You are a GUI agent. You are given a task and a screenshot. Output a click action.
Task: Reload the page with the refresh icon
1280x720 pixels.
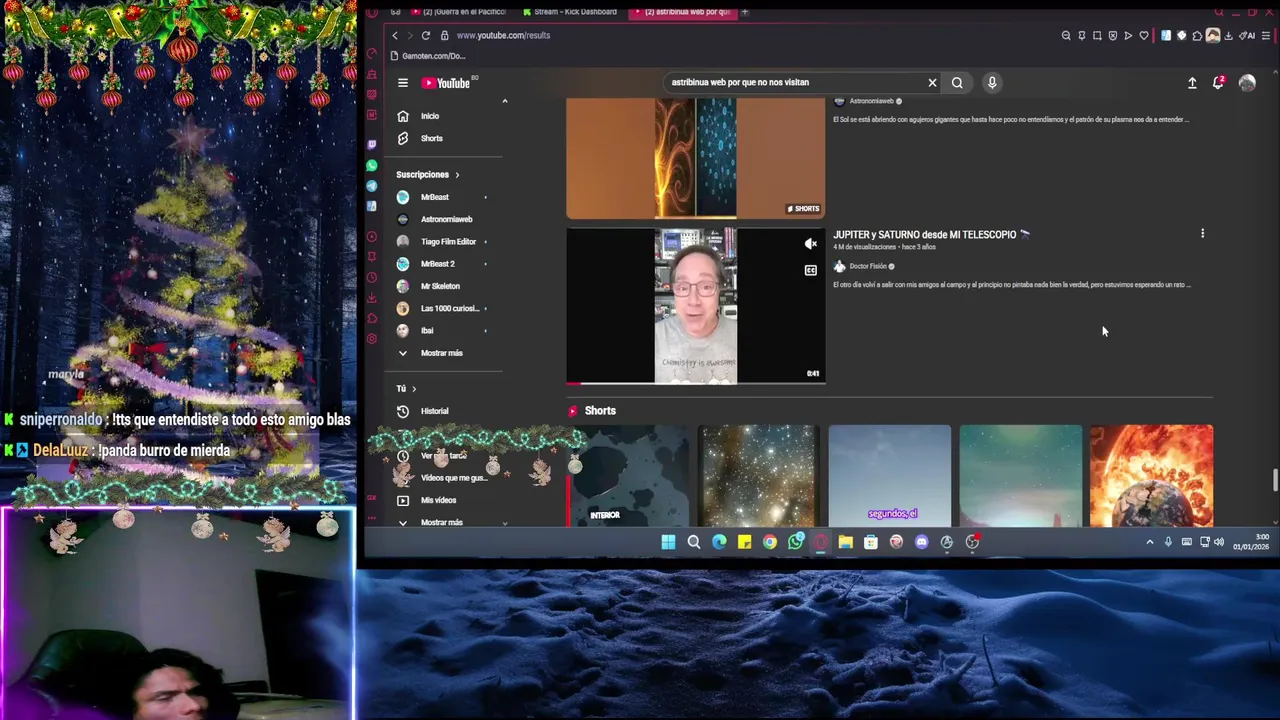[426, 35]
